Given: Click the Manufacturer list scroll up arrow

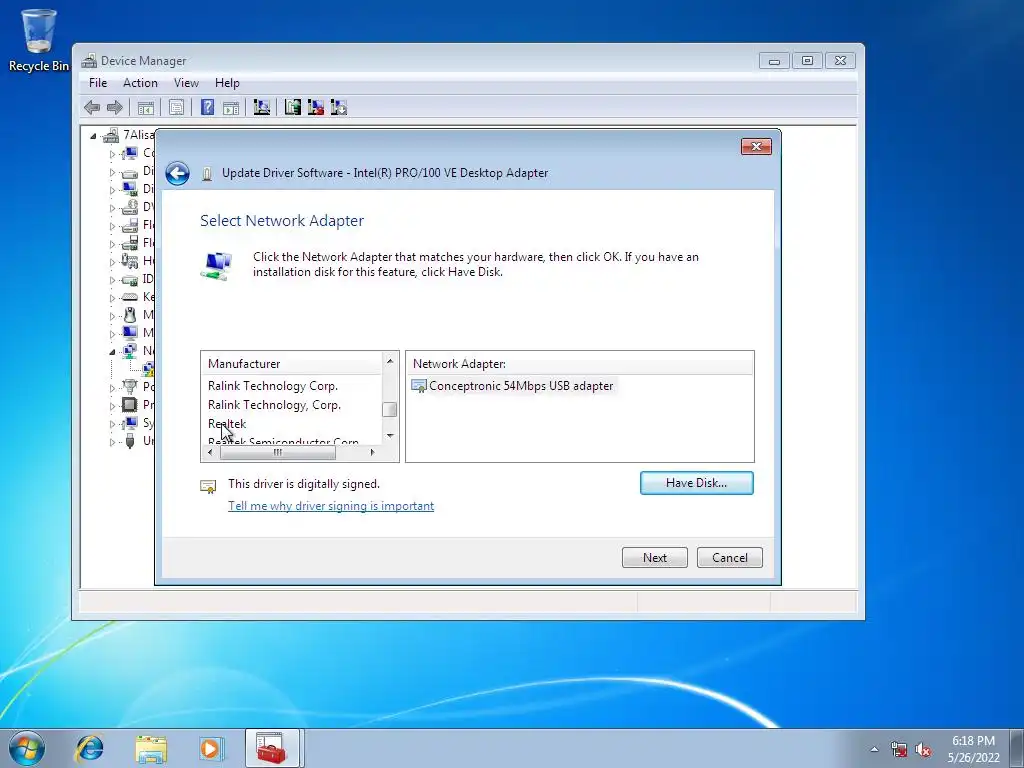Looking at the screenshot, I should point(390,361).
